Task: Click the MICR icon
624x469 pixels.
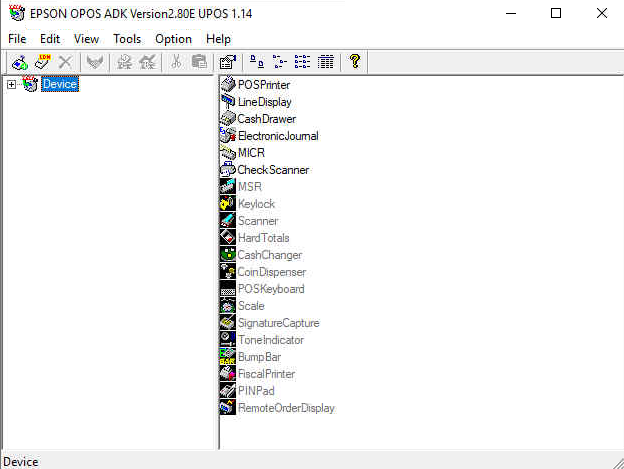Action: pos(228,153)
